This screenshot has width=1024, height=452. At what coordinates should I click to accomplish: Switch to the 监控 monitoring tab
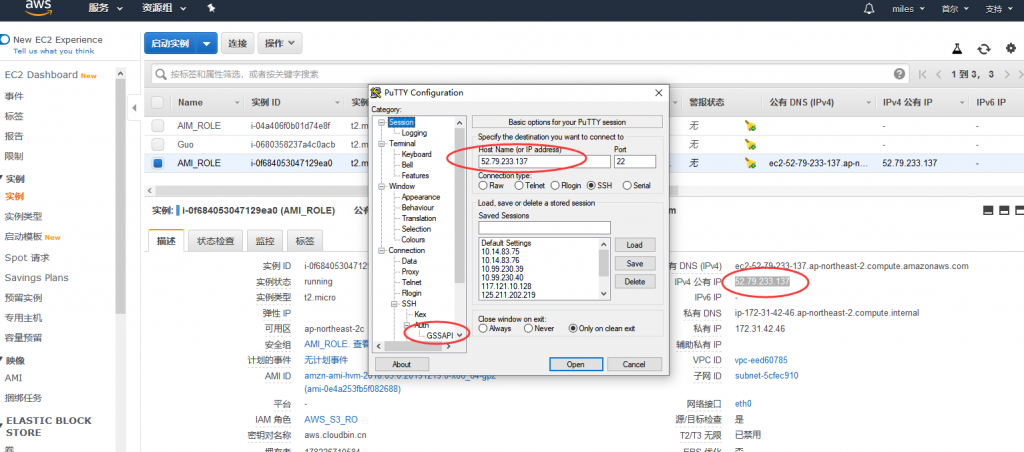[x=264, y=240]
